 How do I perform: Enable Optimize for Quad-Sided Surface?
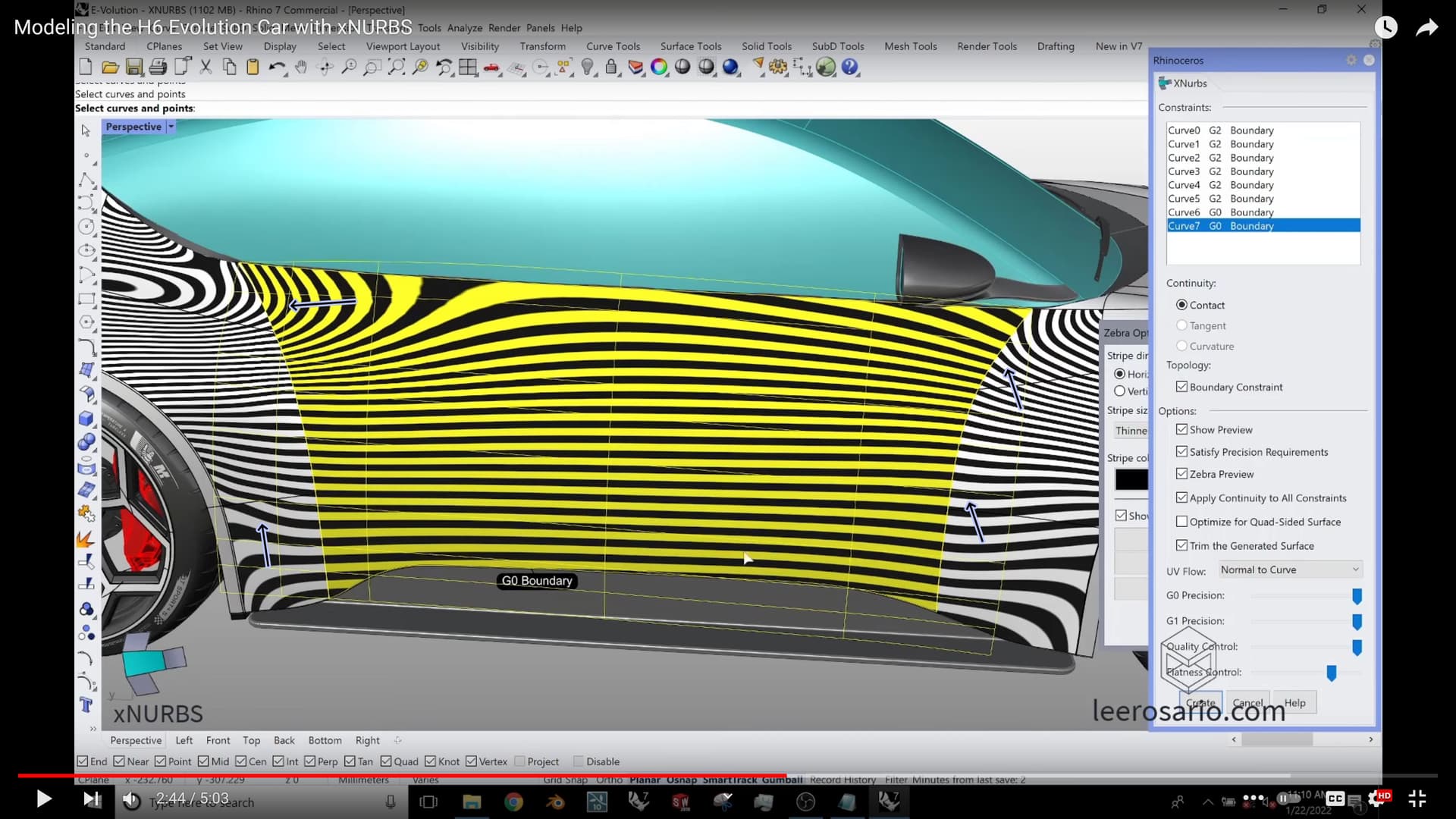(1181, 522)
